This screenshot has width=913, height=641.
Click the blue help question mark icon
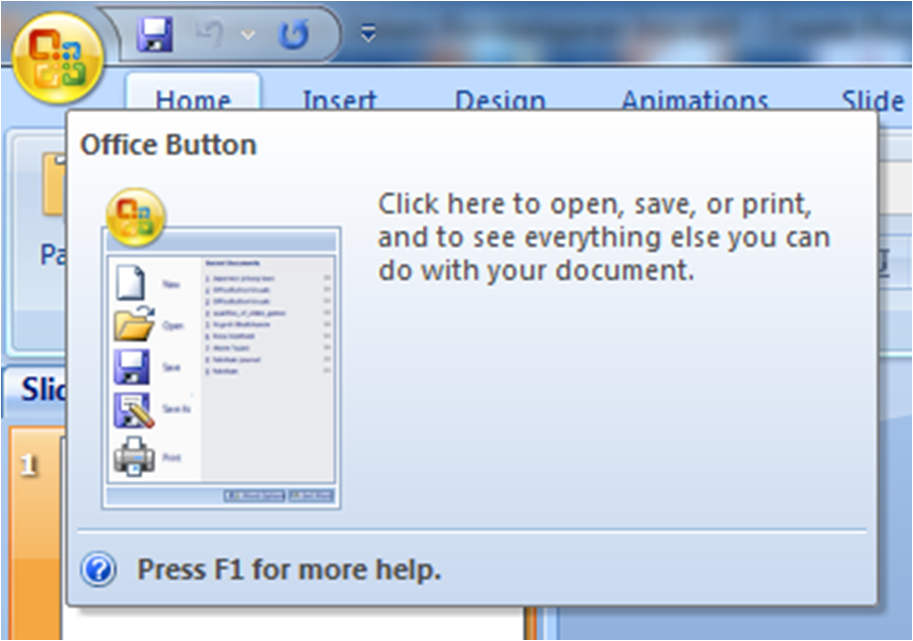click(x=98, y=569)
